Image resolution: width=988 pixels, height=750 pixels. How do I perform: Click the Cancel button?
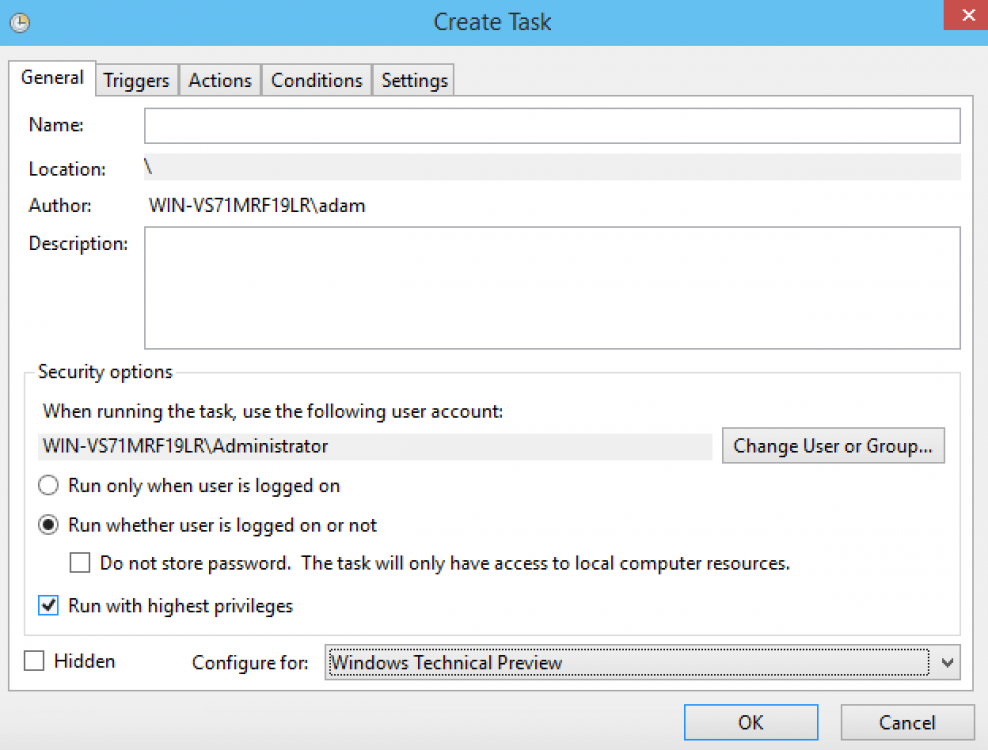click(907, 722)
